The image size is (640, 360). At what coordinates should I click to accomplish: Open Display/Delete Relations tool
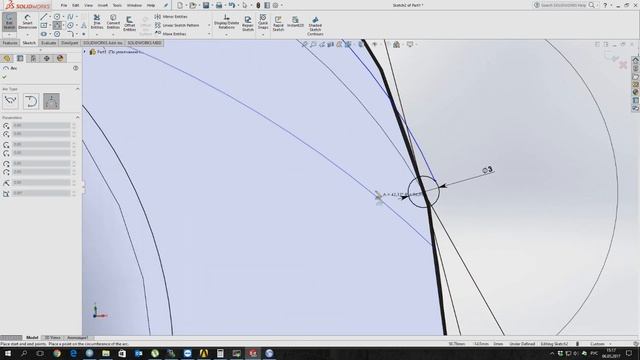227,22
